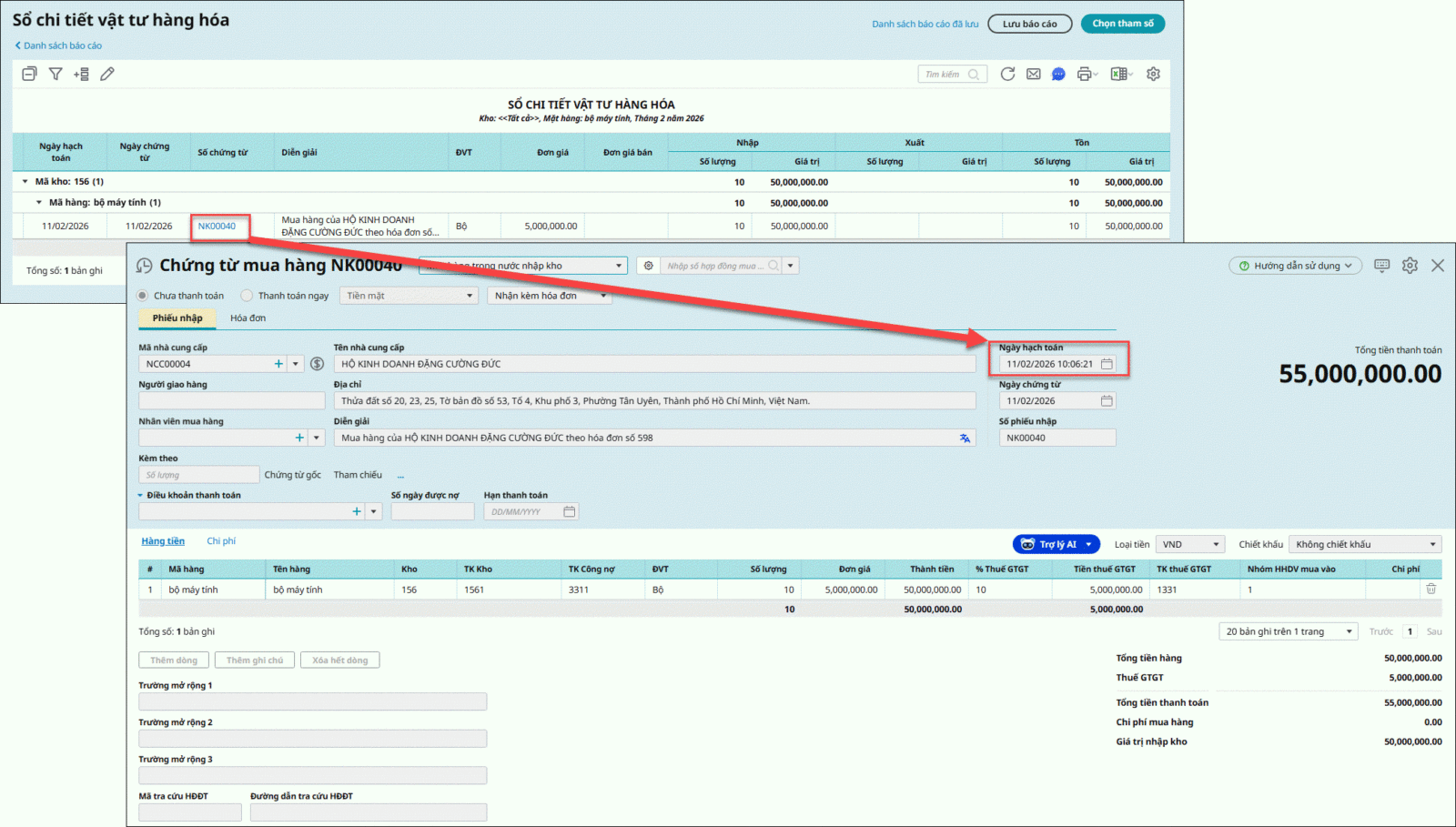Open voucher link NK00040

[217, 227]
